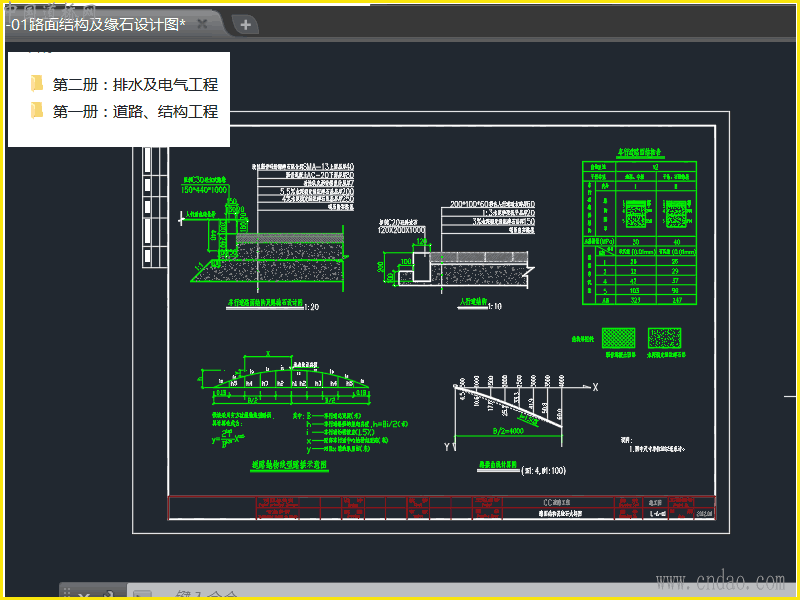Select the 1:10 scale label text

pos(495,306)
